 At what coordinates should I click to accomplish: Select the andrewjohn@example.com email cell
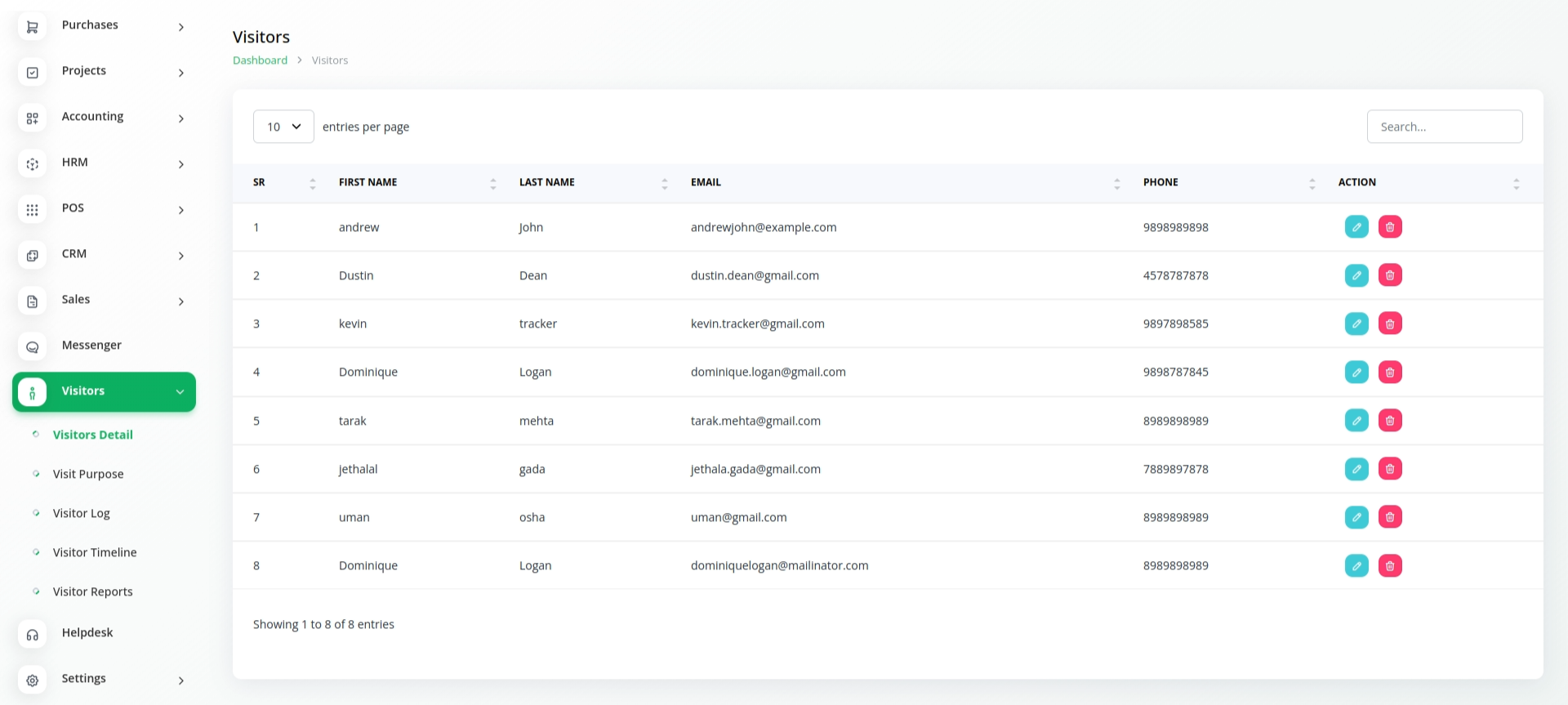[764, 227]
